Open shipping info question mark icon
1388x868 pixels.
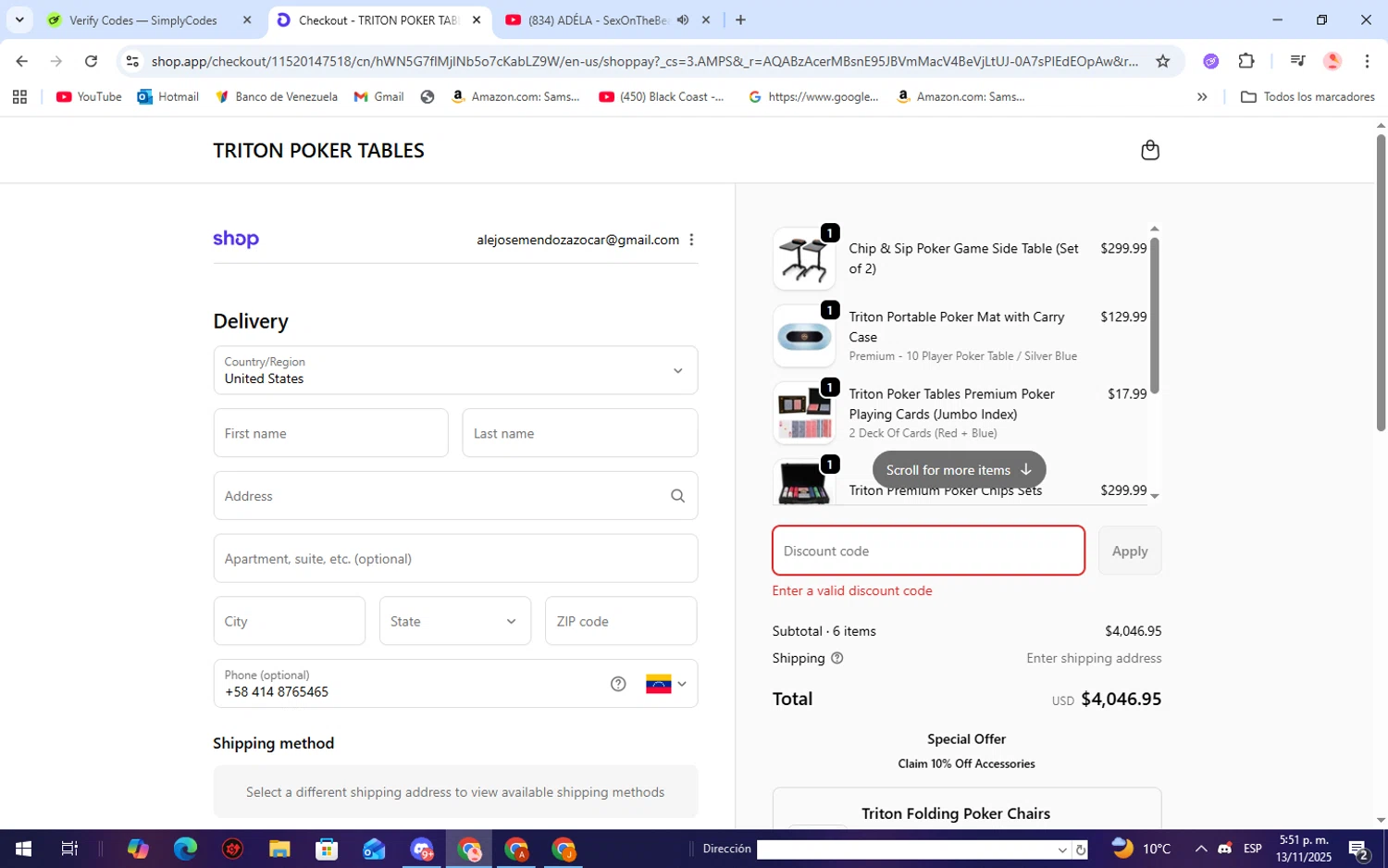coord(837,658)
